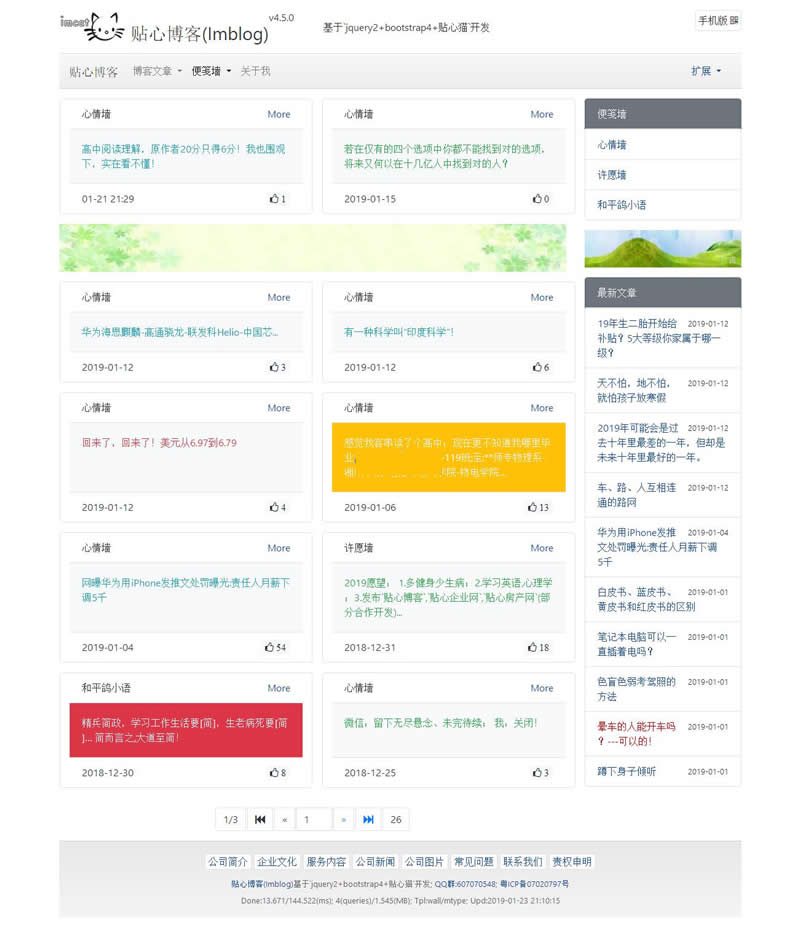This screenshot has width=800, height=927.
Task: Click footer link 联系我们
Action: click(523, 862)
